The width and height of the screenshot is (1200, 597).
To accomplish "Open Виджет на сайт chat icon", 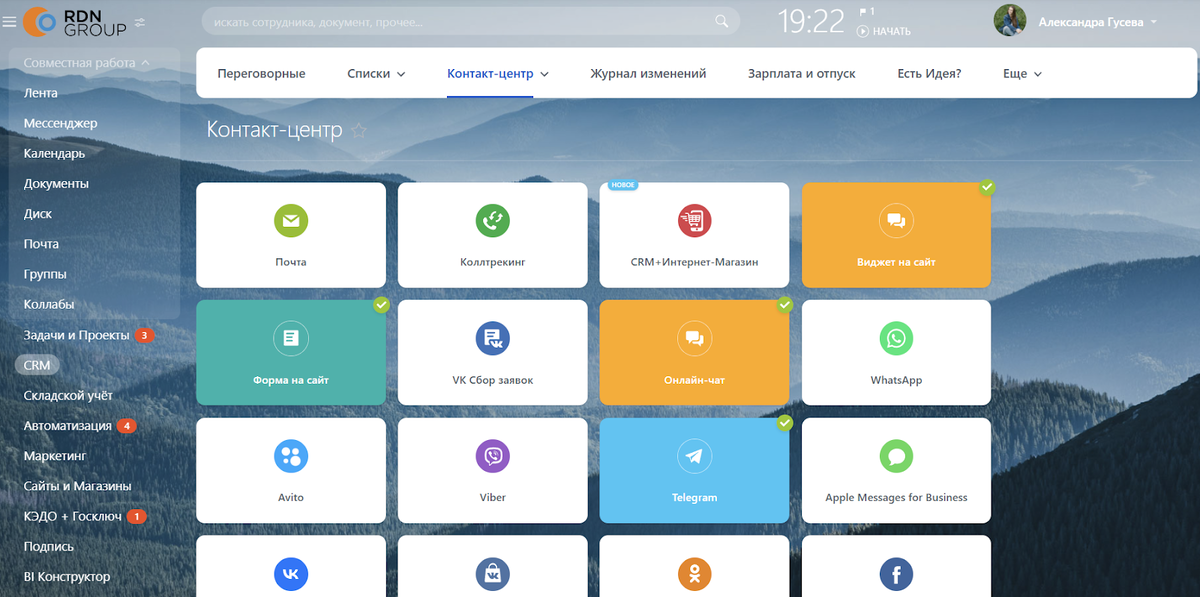I will 896,220.
